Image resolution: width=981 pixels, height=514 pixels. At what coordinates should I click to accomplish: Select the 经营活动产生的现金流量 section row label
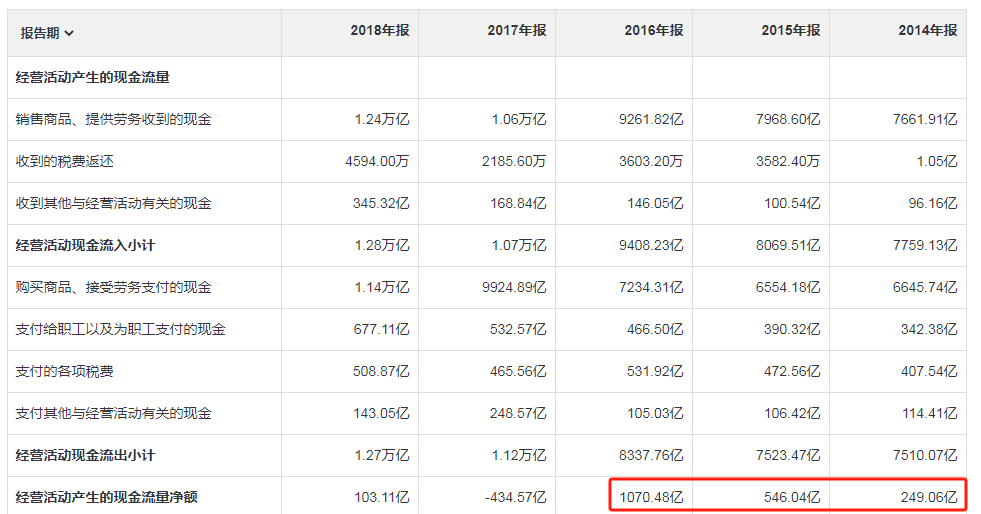point(93,78)
